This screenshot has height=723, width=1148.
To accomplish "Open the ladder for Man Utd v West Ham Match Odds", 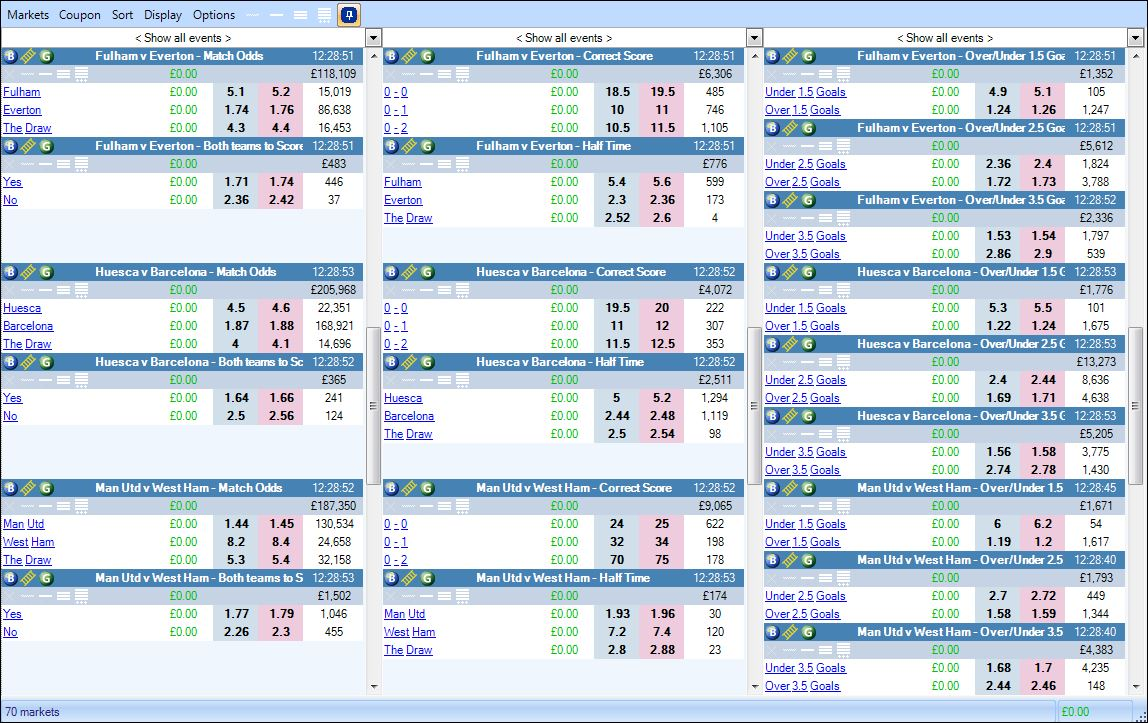I will [x=28, y=487].
